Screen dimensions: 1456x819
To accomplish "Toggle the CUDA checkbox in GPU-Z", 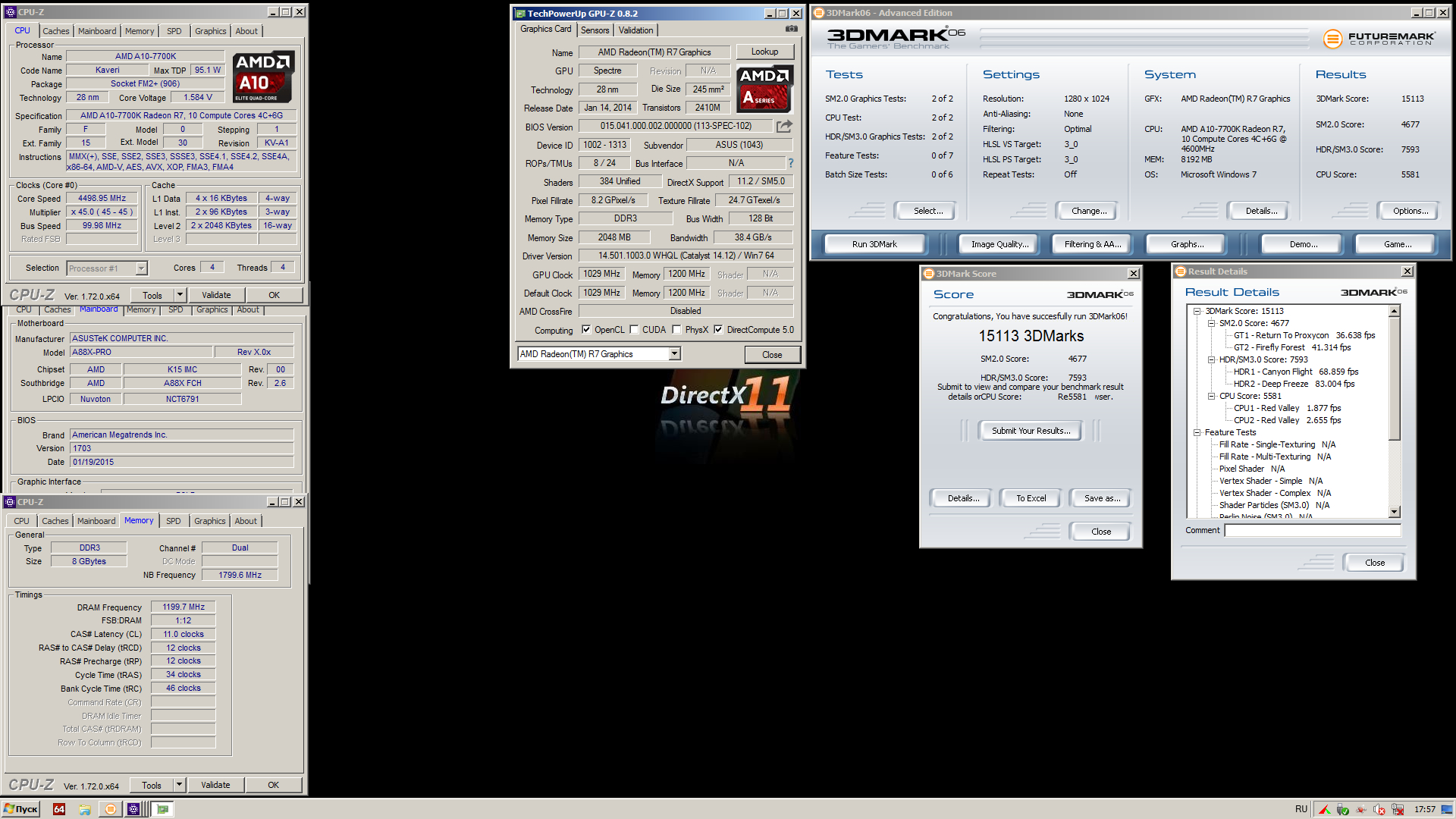I will (x=634, y=330).
